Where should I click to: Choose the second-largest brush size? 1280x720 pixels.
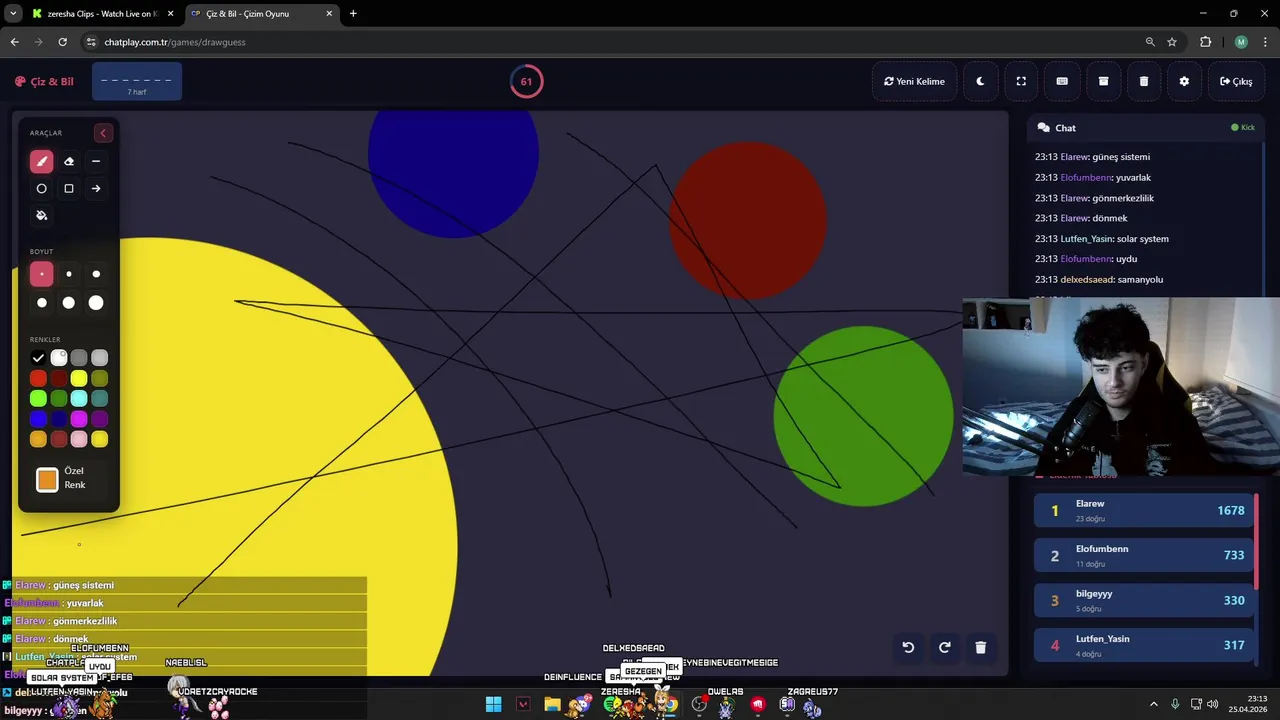(x=69, y=302)
